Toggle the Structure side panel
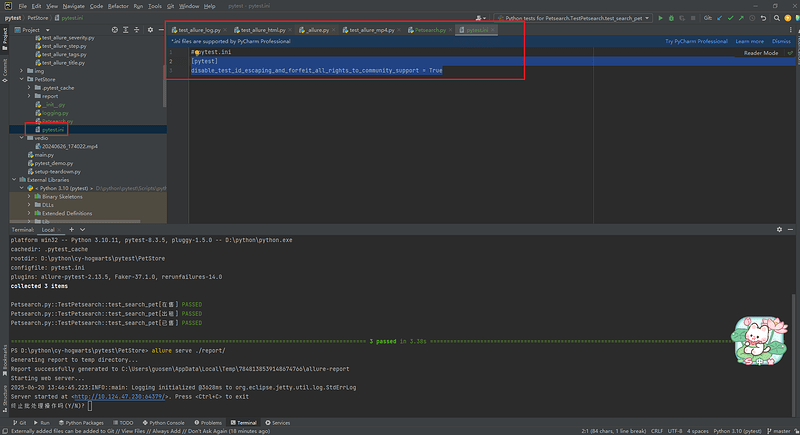Image resolution: width=800 pixels, height=435 pixels. pos(5,398)
